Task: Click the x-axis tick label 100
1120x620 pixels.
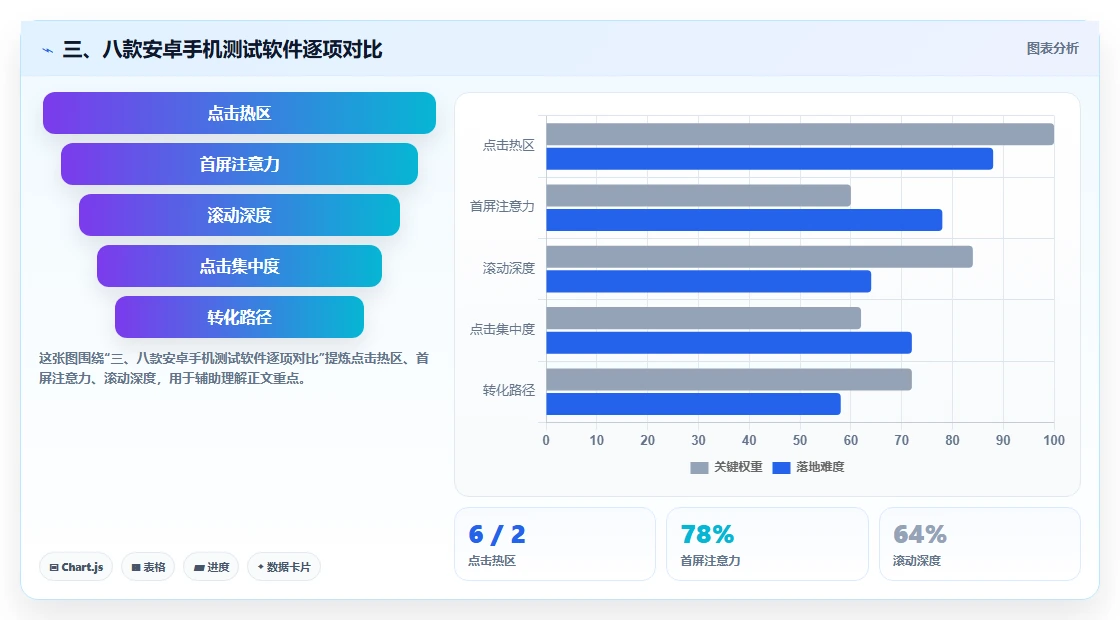Action: (1054, 441)
